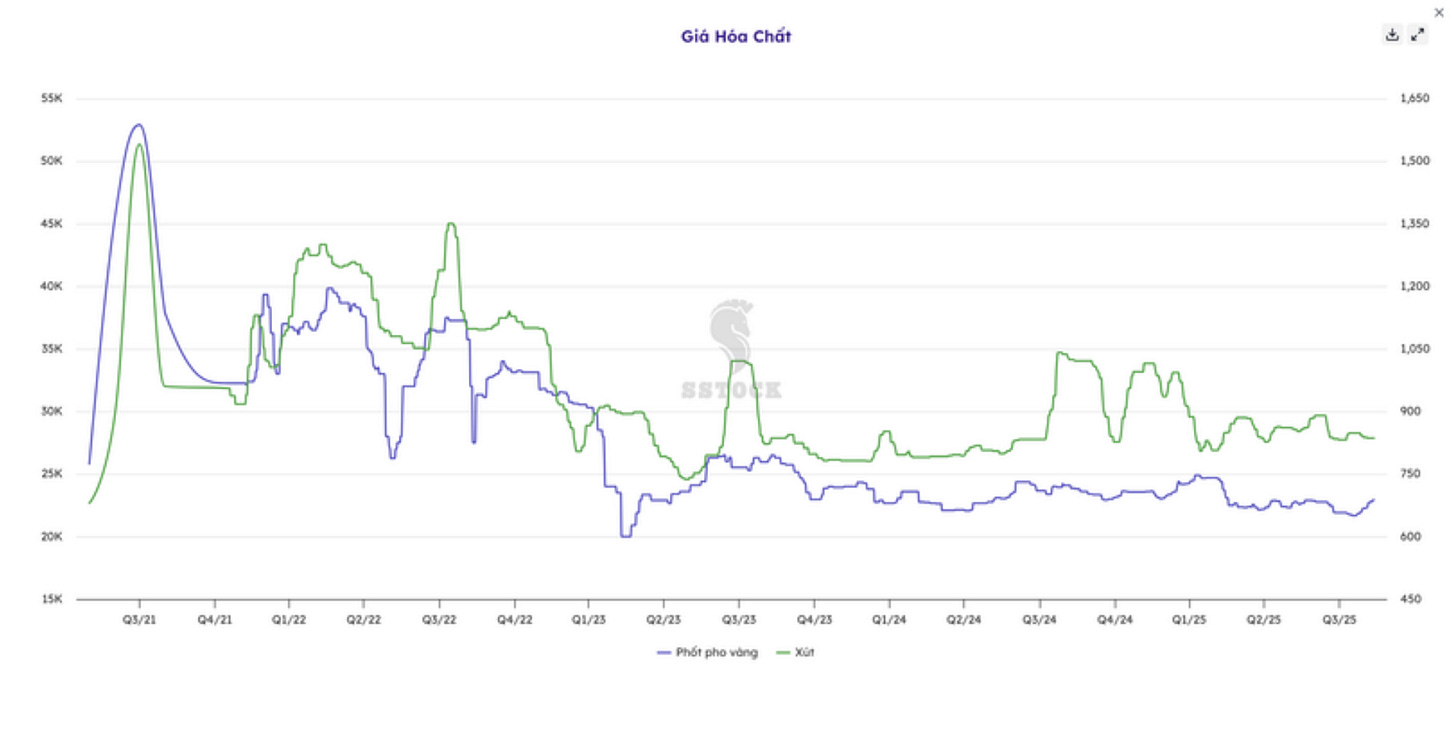This screenshot has height=730, width=1456.
Task: Click the 1,650 label on right axis
Action: point(1414,99)
